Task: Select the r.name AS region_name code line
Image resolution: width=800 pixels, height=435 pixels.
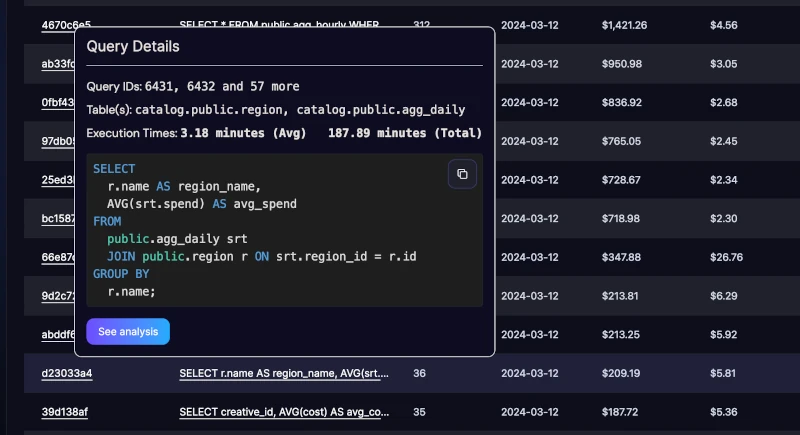Action: click(184, 187)
